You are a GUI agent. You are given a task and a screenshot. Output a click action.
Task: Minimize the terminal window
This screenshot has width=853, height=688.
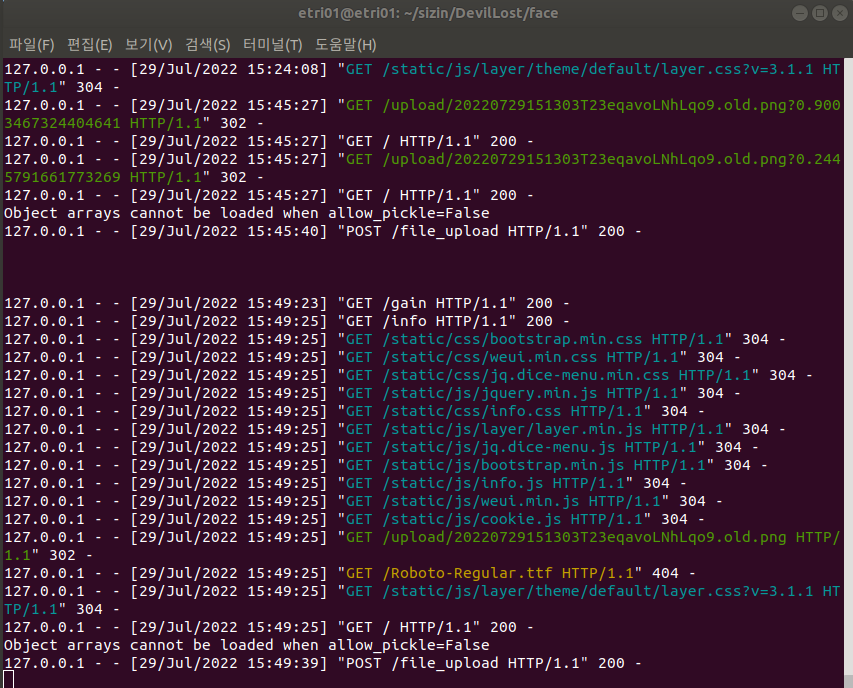799,13
